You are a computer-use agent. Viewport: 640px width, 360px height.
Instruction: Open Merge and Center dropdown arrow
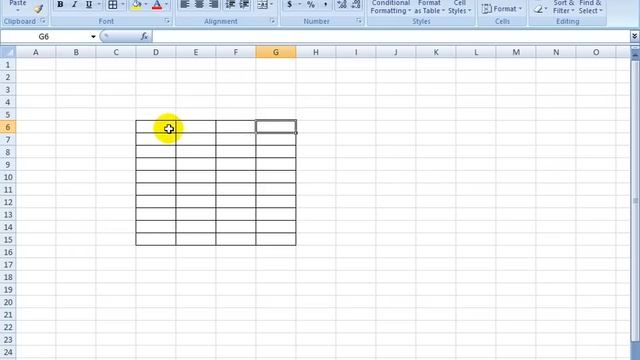point(272,4)
